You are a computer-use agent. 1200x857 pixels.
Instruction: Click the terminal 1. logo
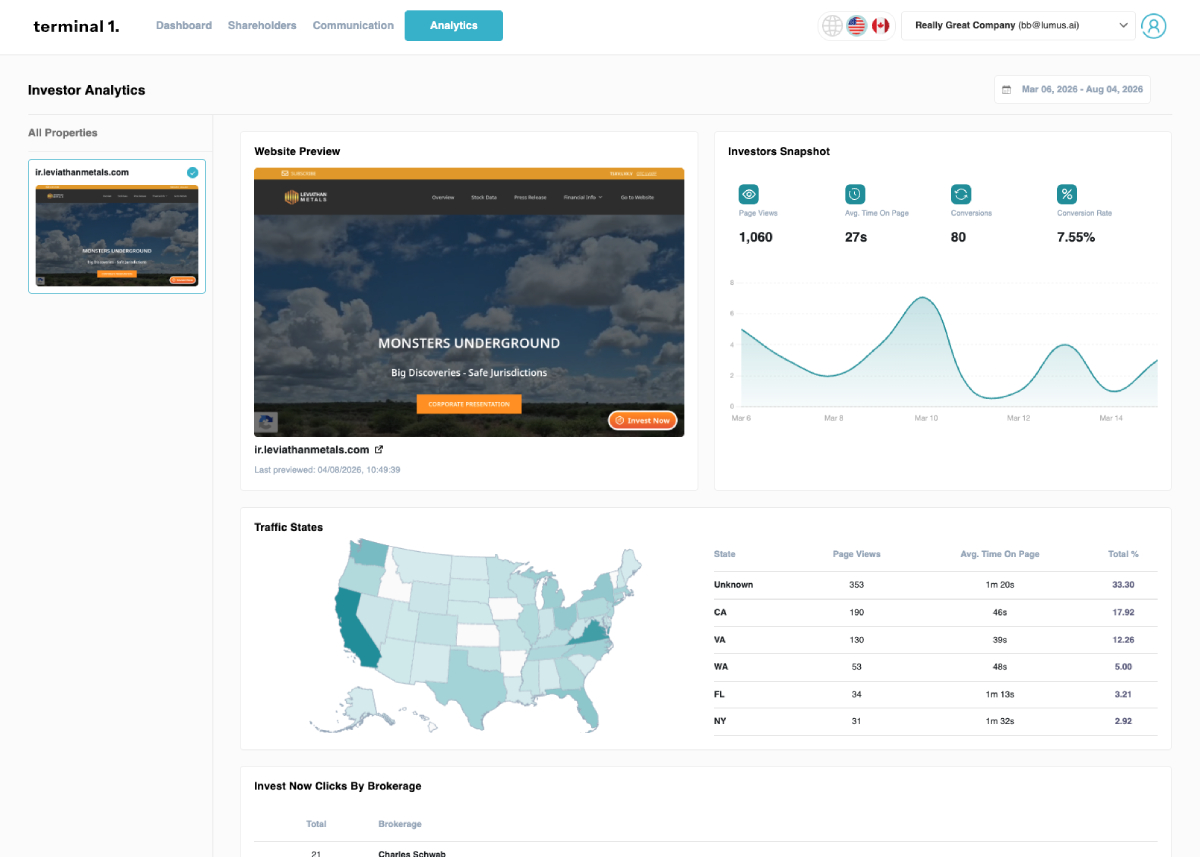[76, 26]
